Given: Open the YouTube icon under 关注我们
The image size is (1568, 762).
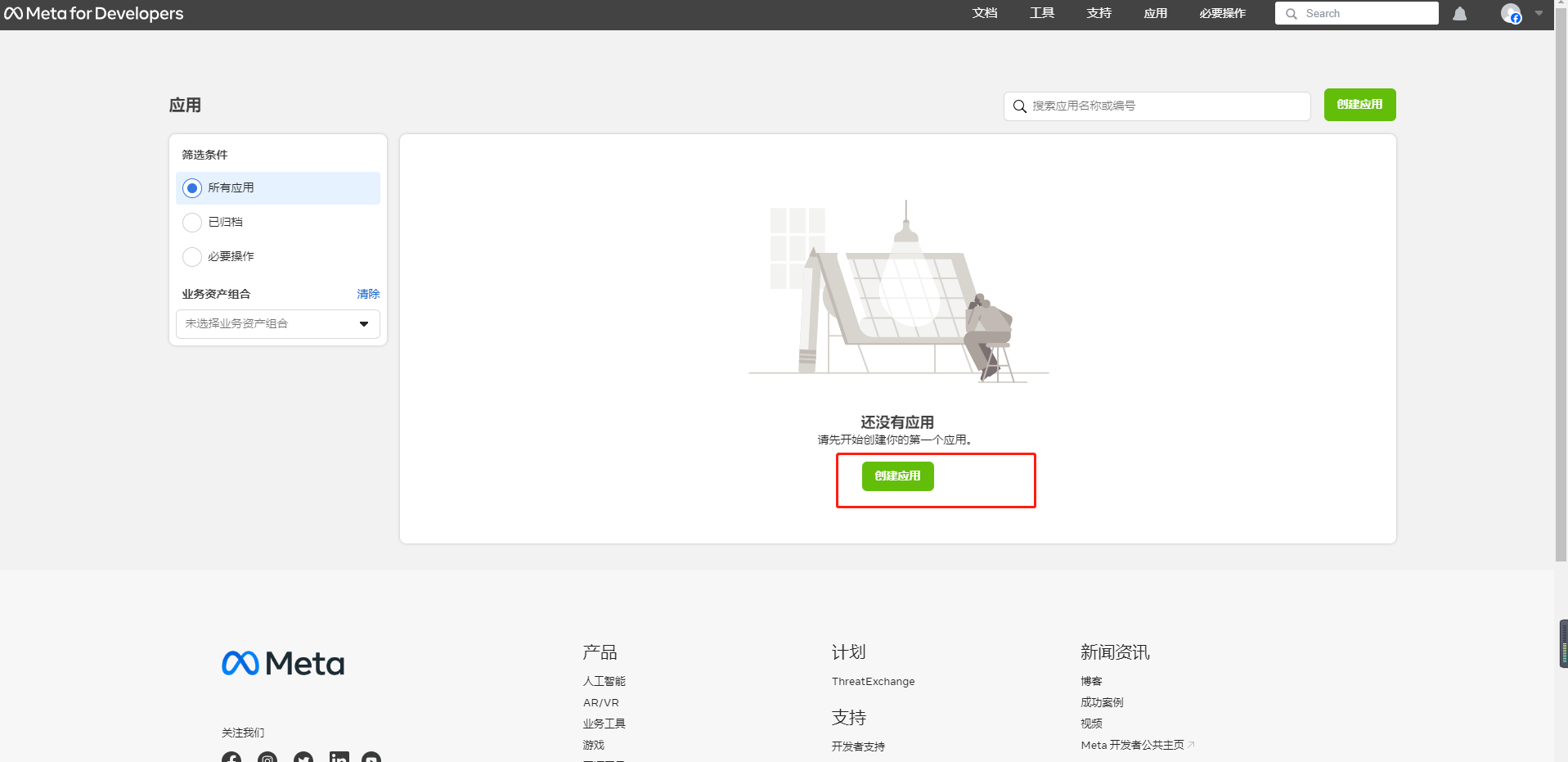Looking at the screenshot, I should pyautogui.click(x=371, y=758).
